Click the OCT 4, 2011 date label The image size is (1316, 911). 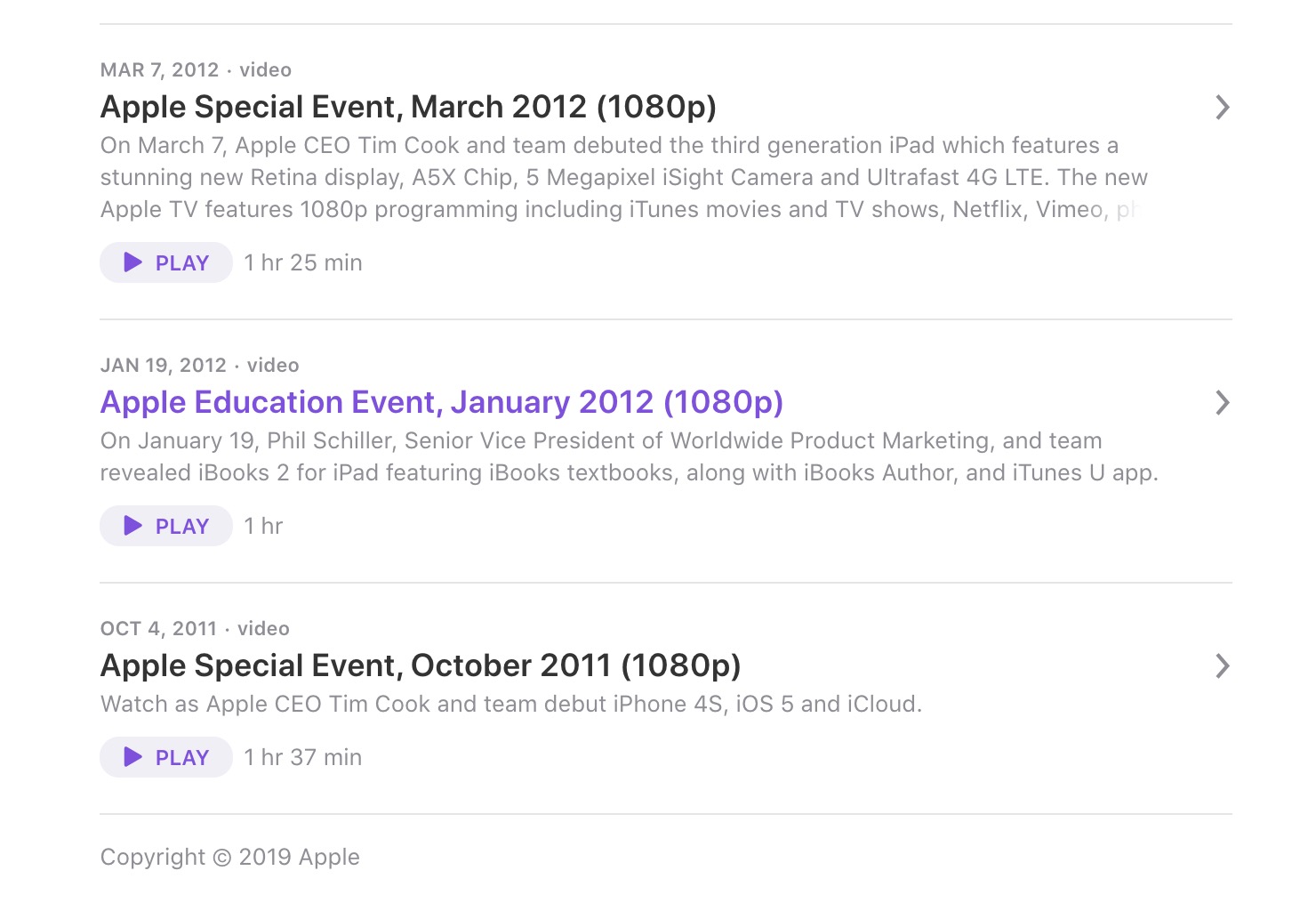(159, 629)
